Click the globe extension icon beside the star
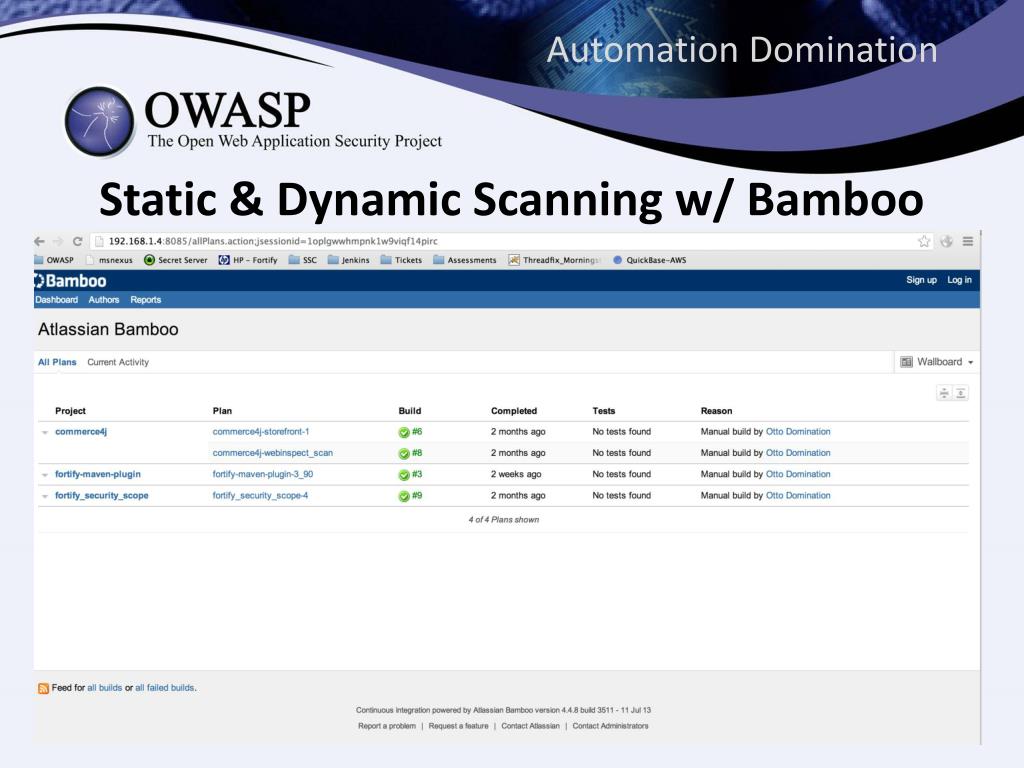 [x=946, y=242]
